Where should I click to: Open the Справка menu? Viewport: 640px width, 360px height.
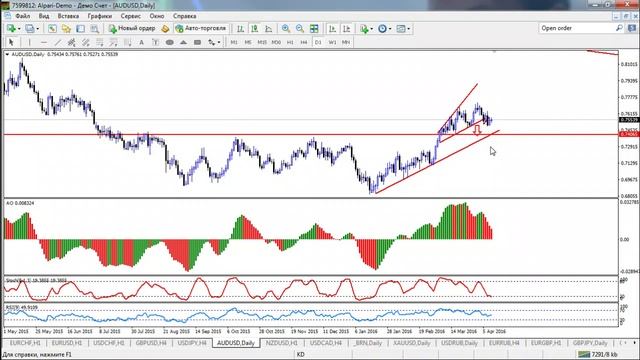[184, 16]
